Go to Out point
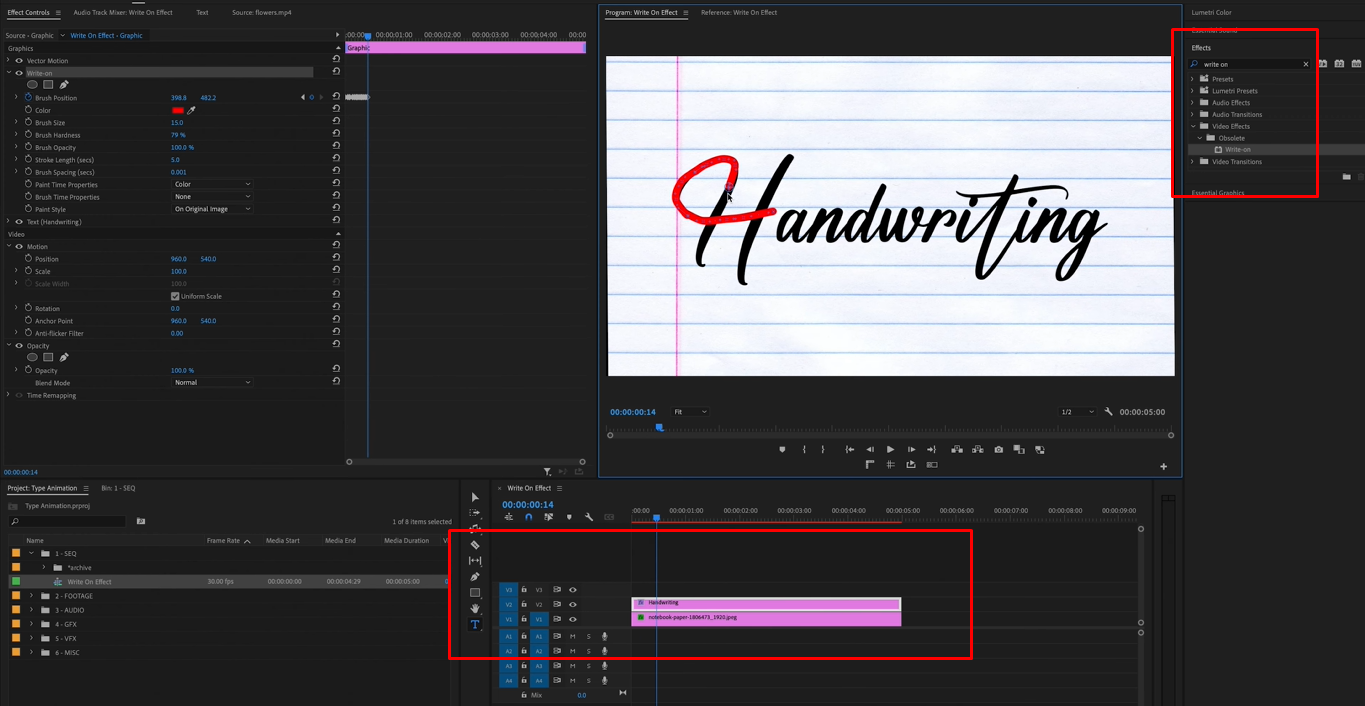 (931, 450)
